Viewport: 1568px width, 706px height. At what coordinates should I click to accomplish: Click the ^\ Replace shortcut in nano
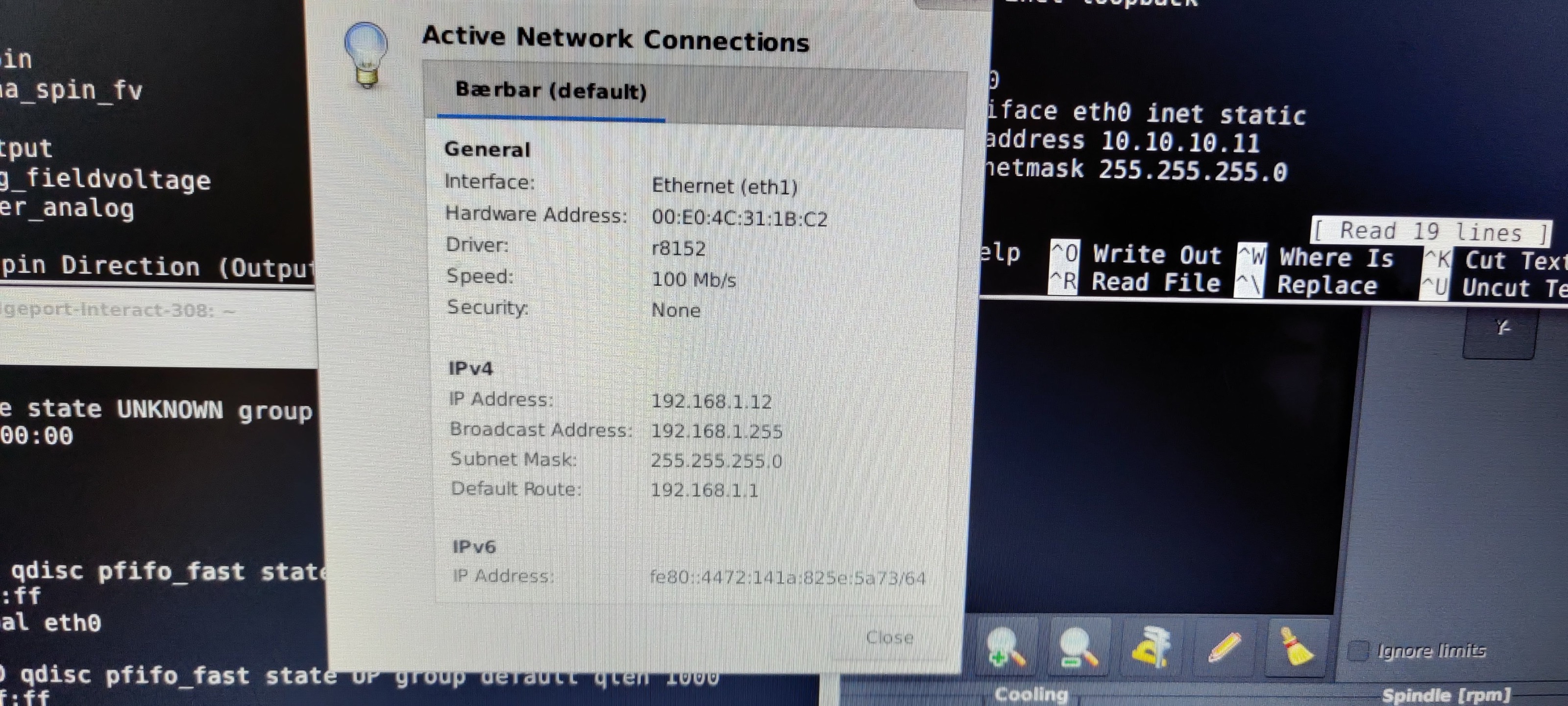pyautogui.click(x=1306, y=285)
